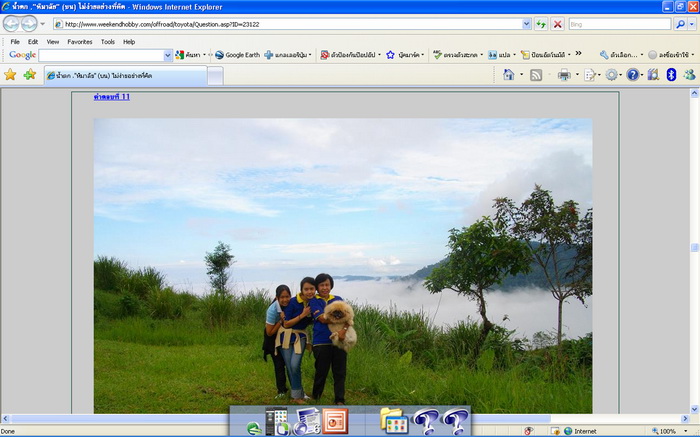Open the Favorites menu
The width and height of the screenshot is (700, 437).
[x=80, y=42]
